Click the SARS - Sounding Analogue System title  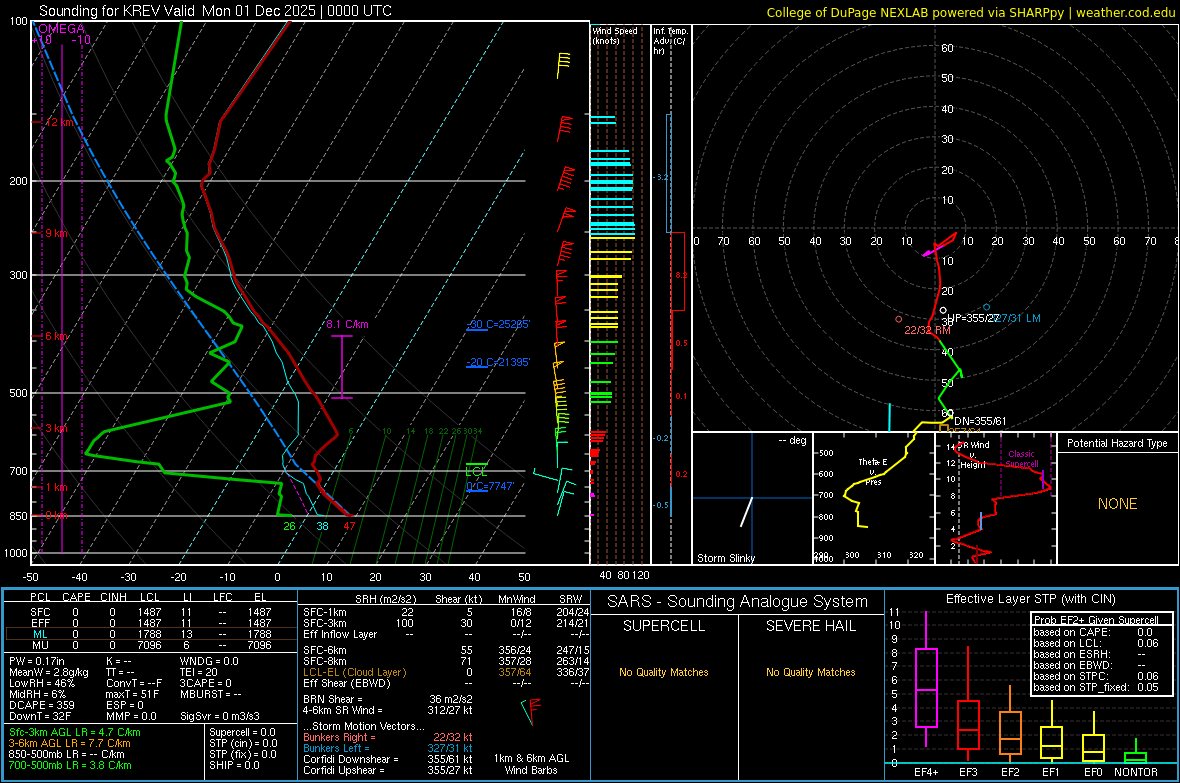pyautogui.click(x=737, y=602)
